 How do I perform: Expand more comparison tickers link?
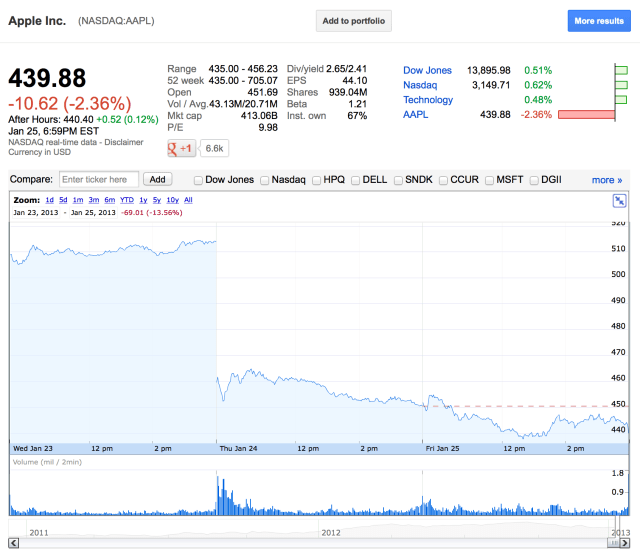tap(607, 180)
